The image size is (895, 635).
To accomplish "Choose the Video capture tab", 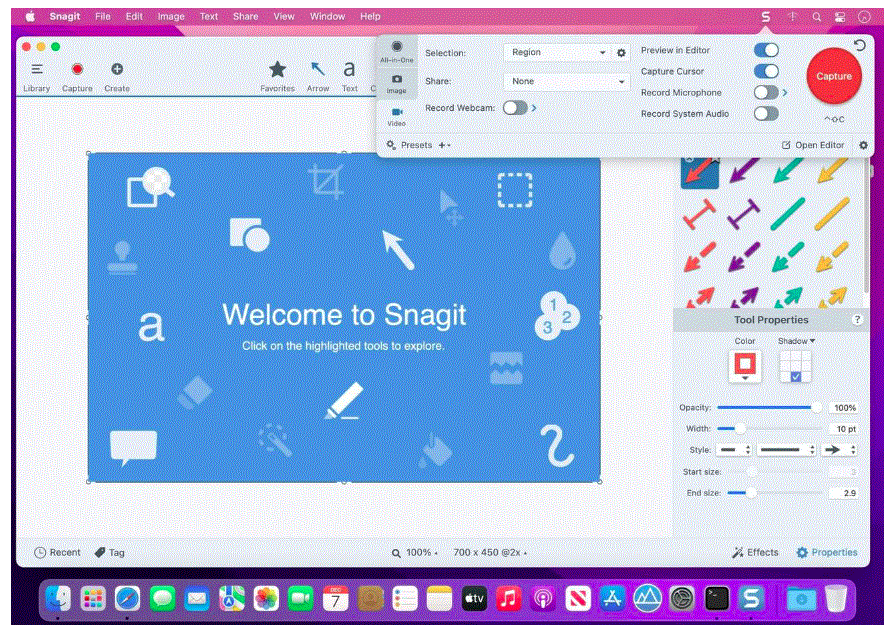I will [397, 116].
